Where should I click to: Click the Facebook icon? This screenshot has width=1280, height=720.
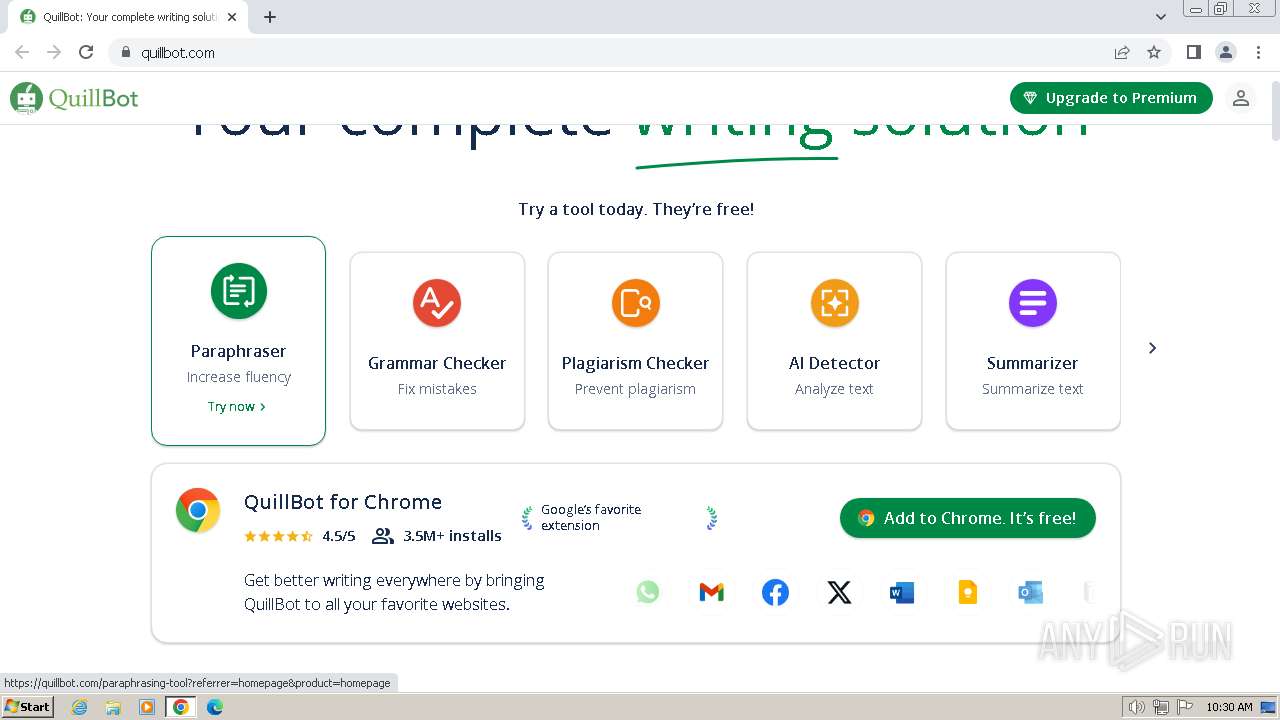coord(775,592)
